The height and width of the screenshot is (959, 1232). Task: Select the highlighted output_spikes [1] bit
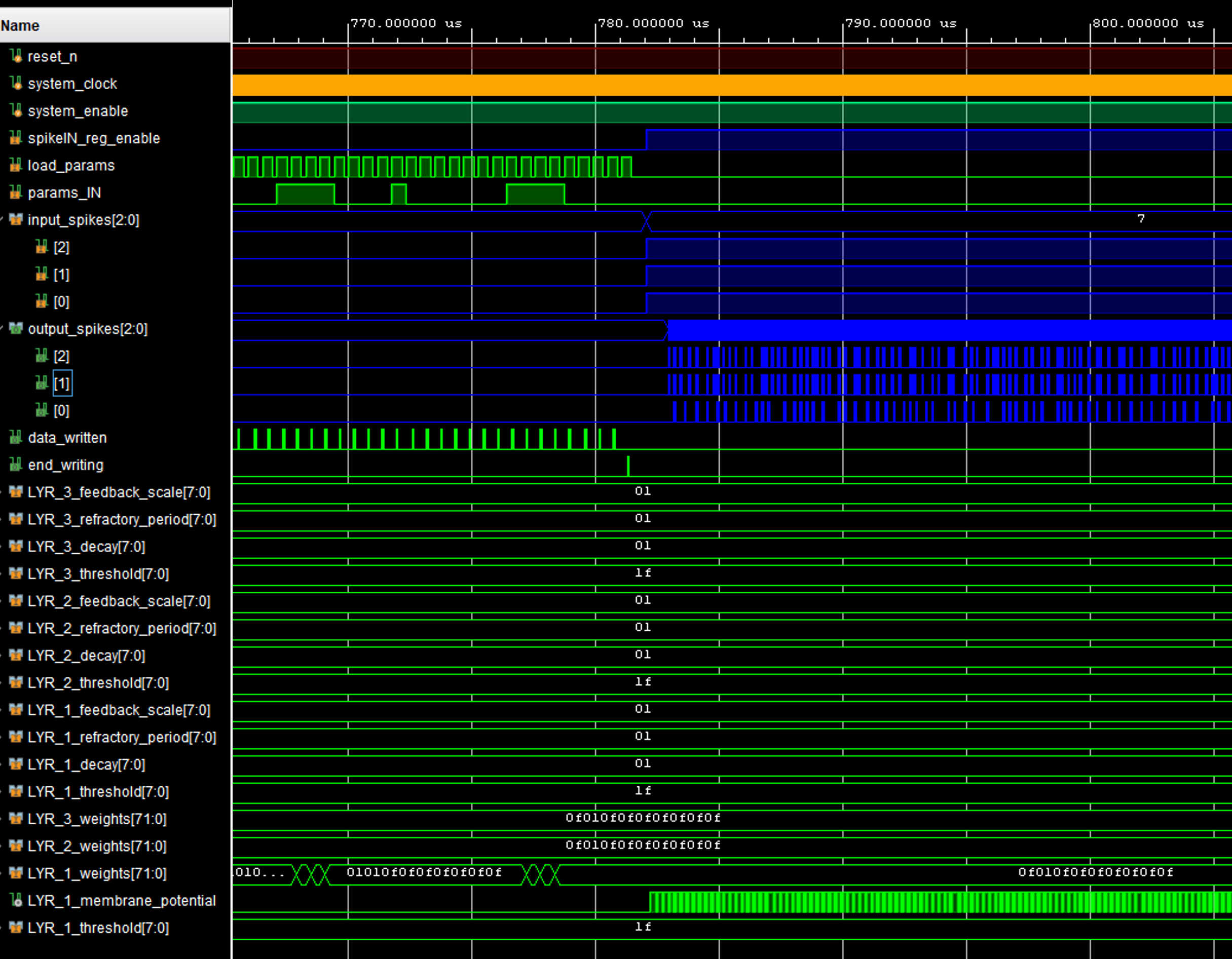[x=62, y=383]
